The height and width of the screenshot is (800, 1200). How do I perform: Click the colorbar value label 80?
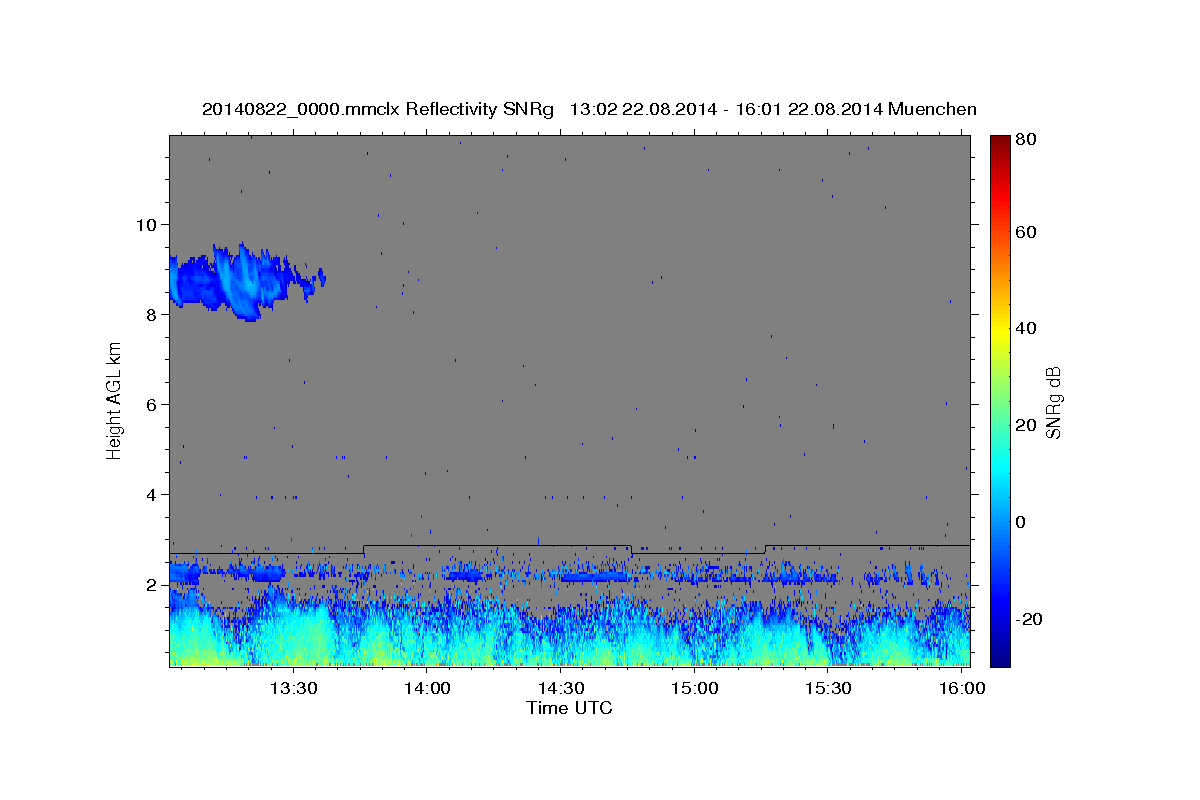point(1027,139)
